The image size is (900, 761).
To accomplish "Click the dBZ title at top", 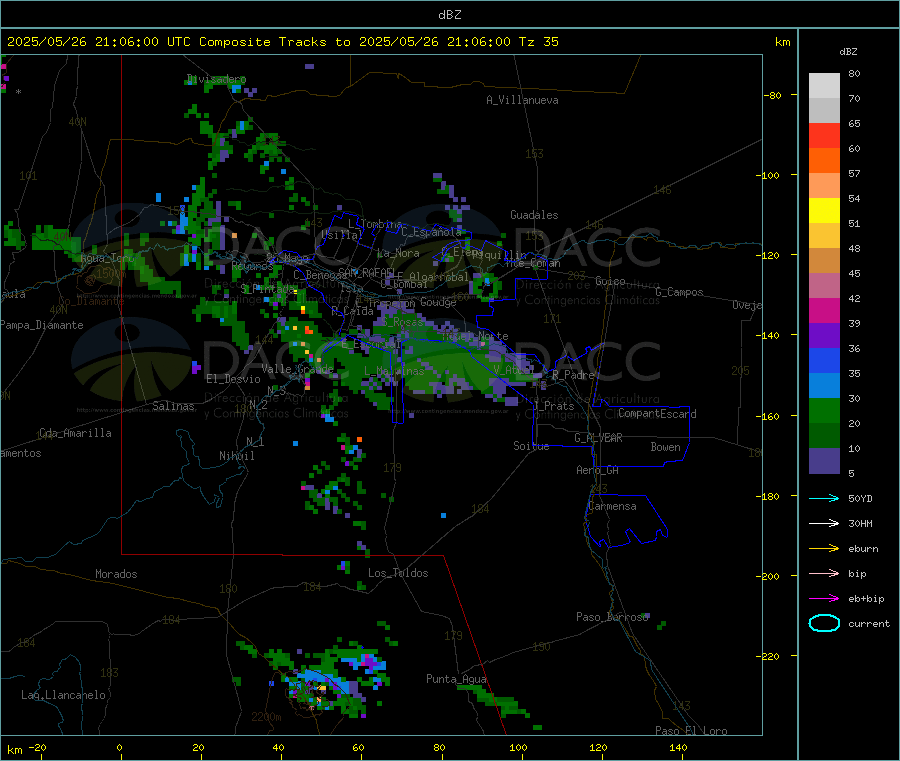I will click(449, 15).
